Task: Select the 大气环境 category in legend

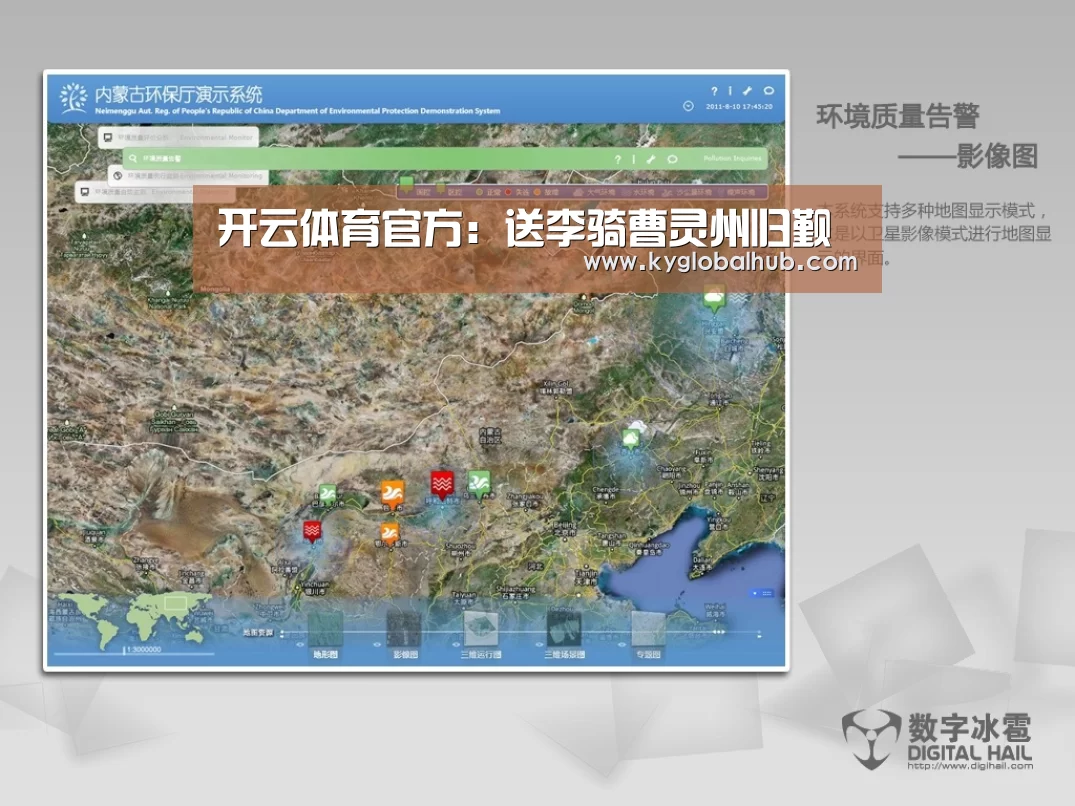Action: pyautogui.click(x=594, y=193)
